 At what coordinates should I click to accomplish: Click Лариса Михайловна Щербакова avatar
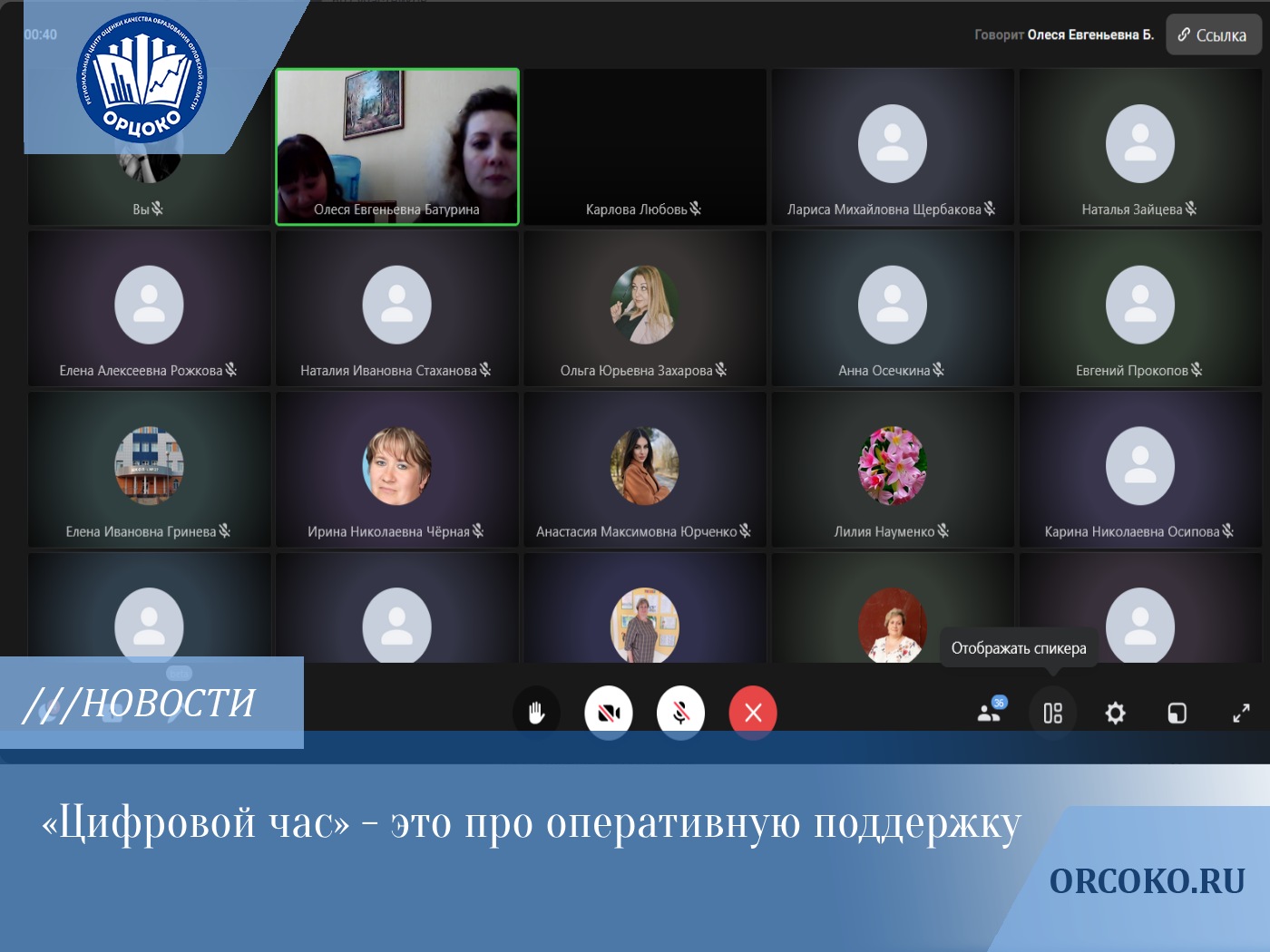[892, 144]
